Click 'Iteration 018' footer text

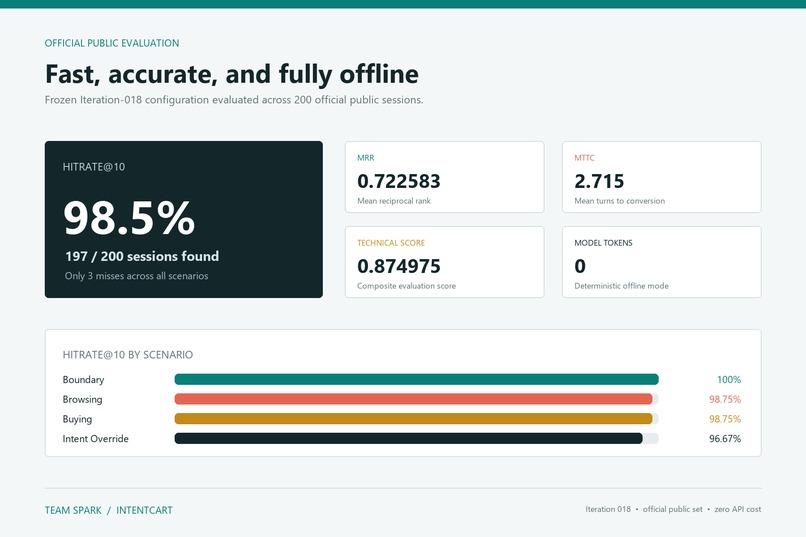(x=608, y=509)
